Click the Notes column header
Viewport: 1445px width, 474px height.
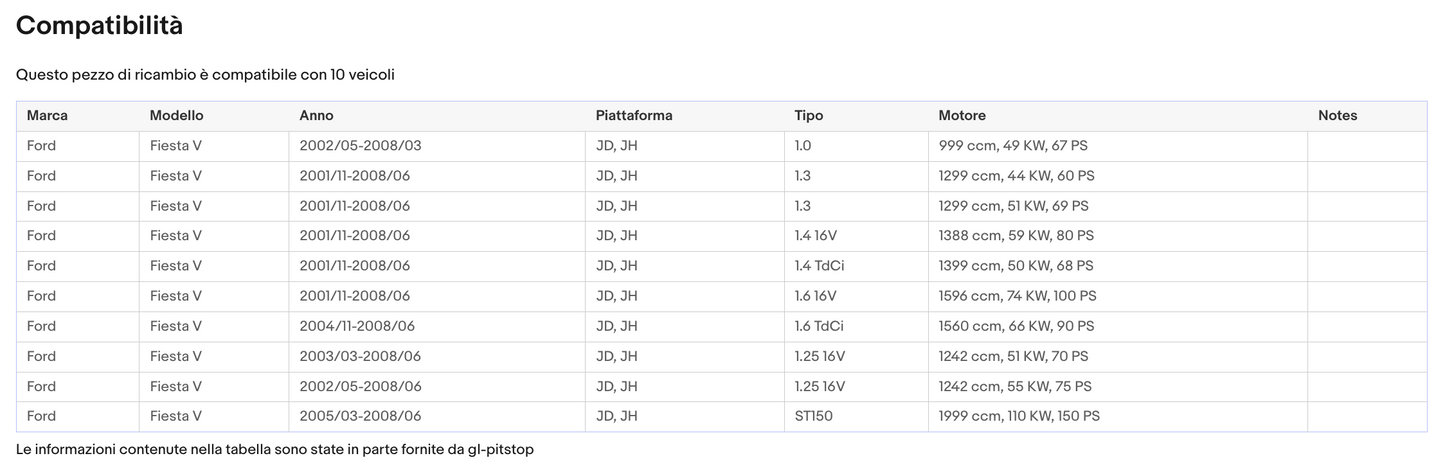tap(1337, 116)
